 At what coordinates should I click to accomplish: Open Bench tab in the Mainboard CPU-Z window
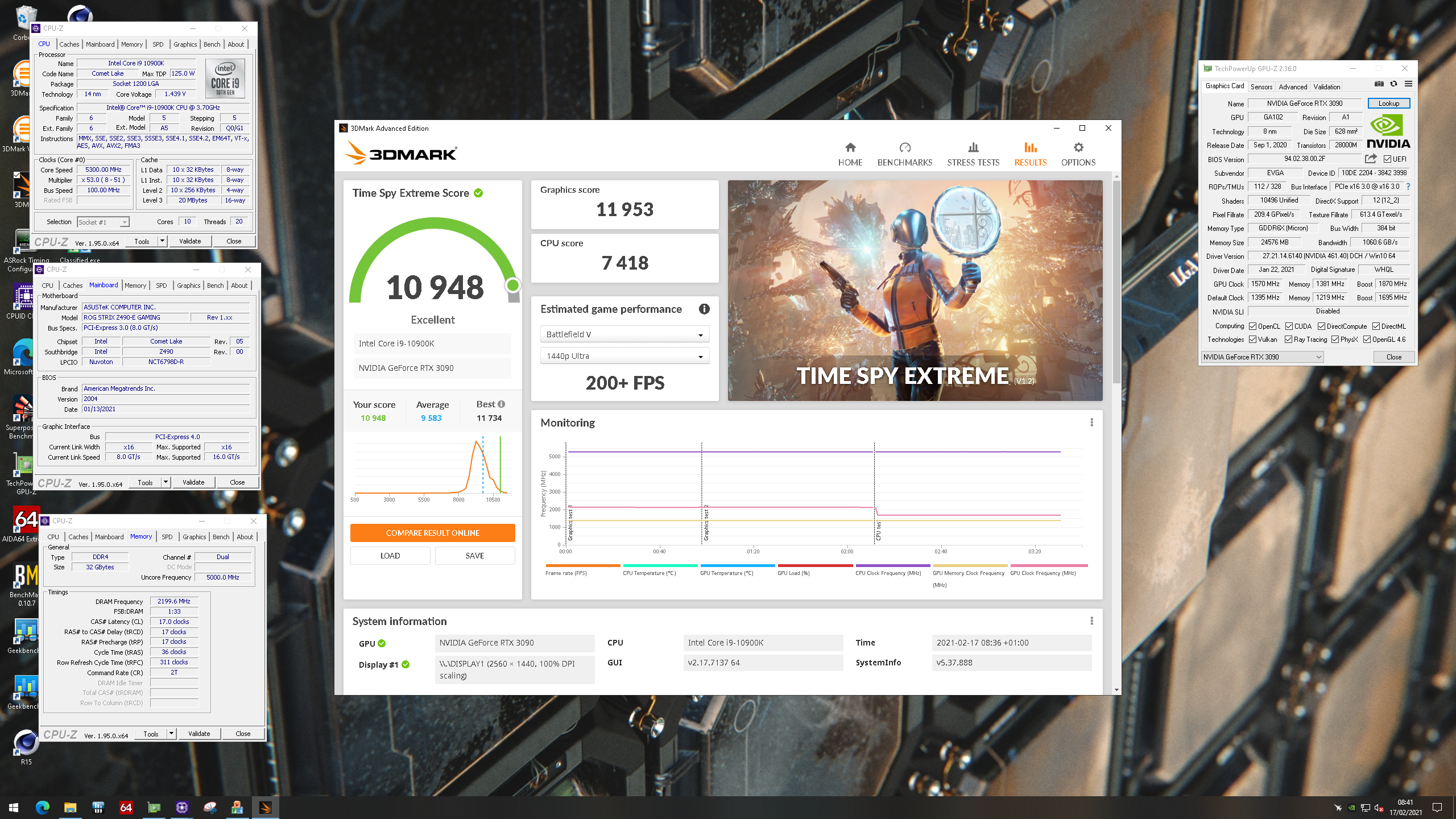(215, 285)
